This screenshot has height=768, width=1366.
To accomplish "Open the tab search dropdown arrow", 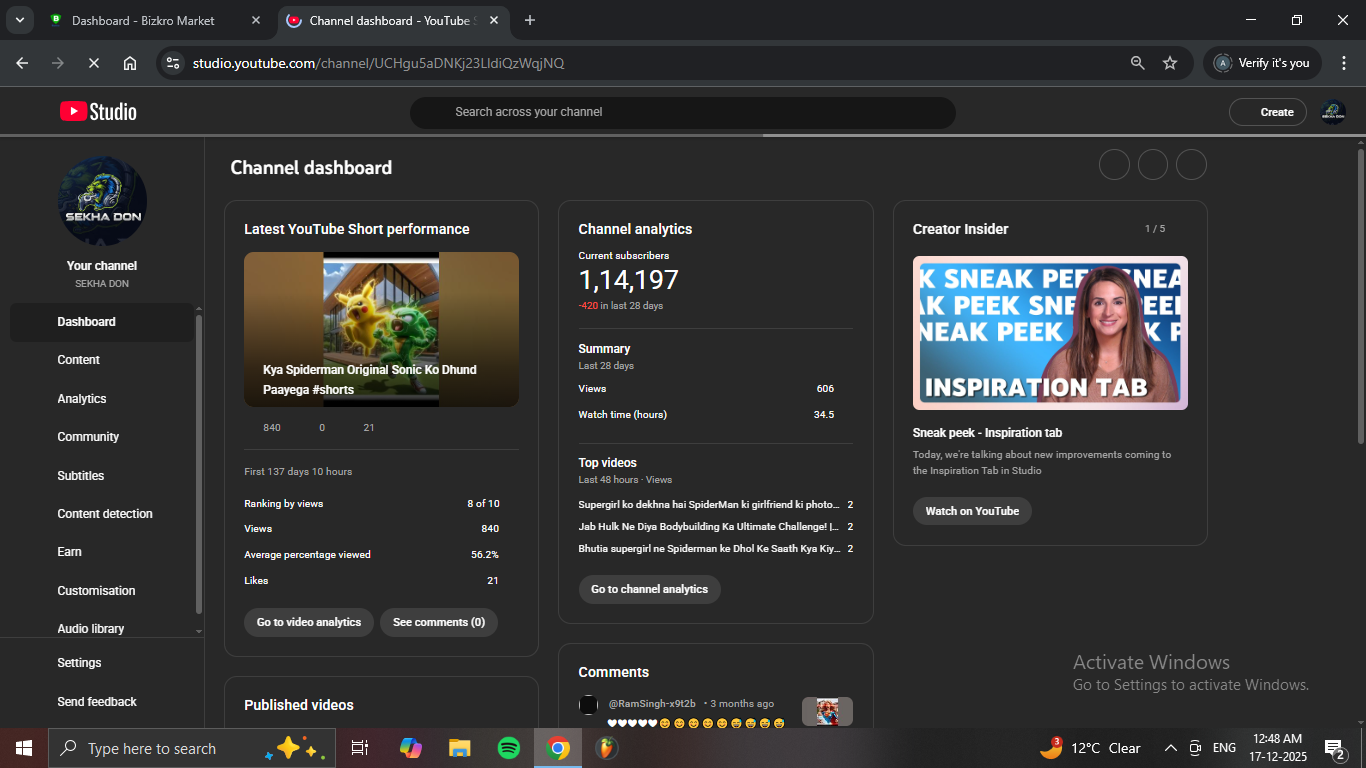I will point(19,20).
